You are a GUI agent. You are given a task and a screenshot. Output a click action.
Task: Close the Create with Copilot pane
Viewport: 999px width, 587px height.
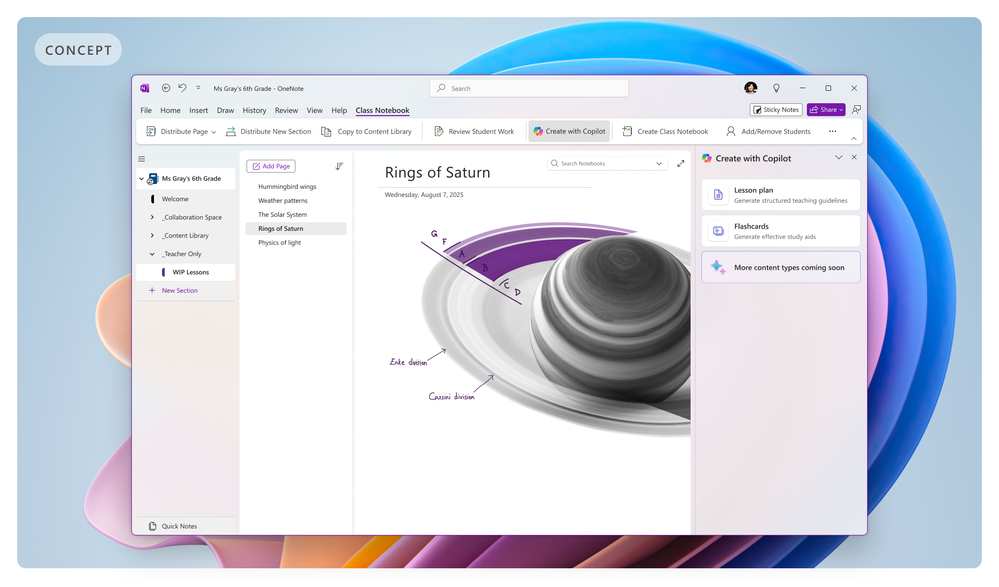[854, 157]
